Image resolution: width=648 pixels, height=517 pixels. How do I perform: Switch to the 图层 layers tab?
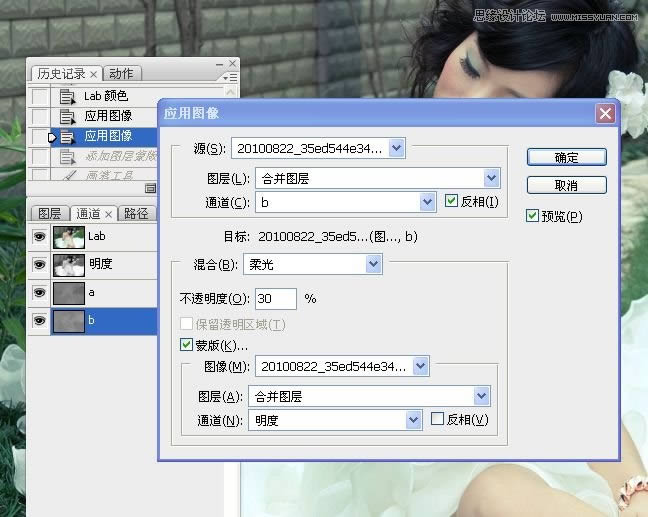pos(49,213)
